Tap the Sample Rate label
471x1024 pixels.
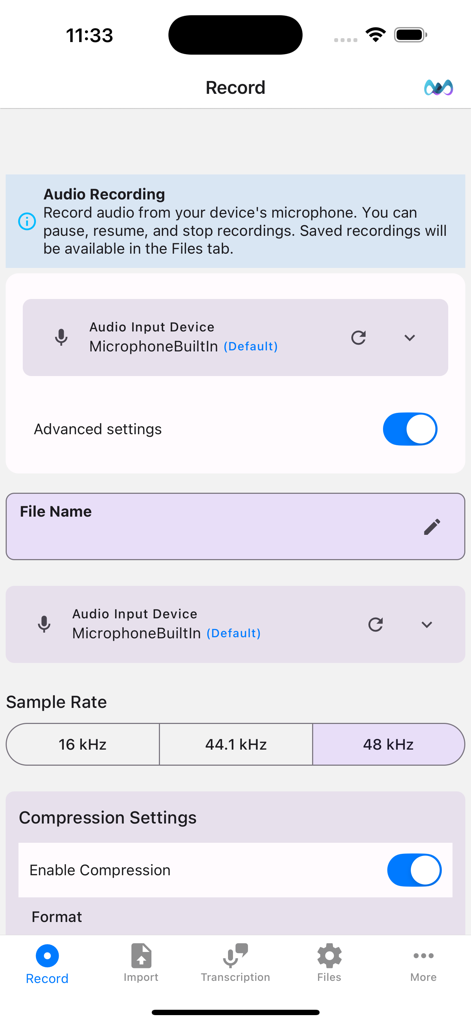(x=56, y=702)
